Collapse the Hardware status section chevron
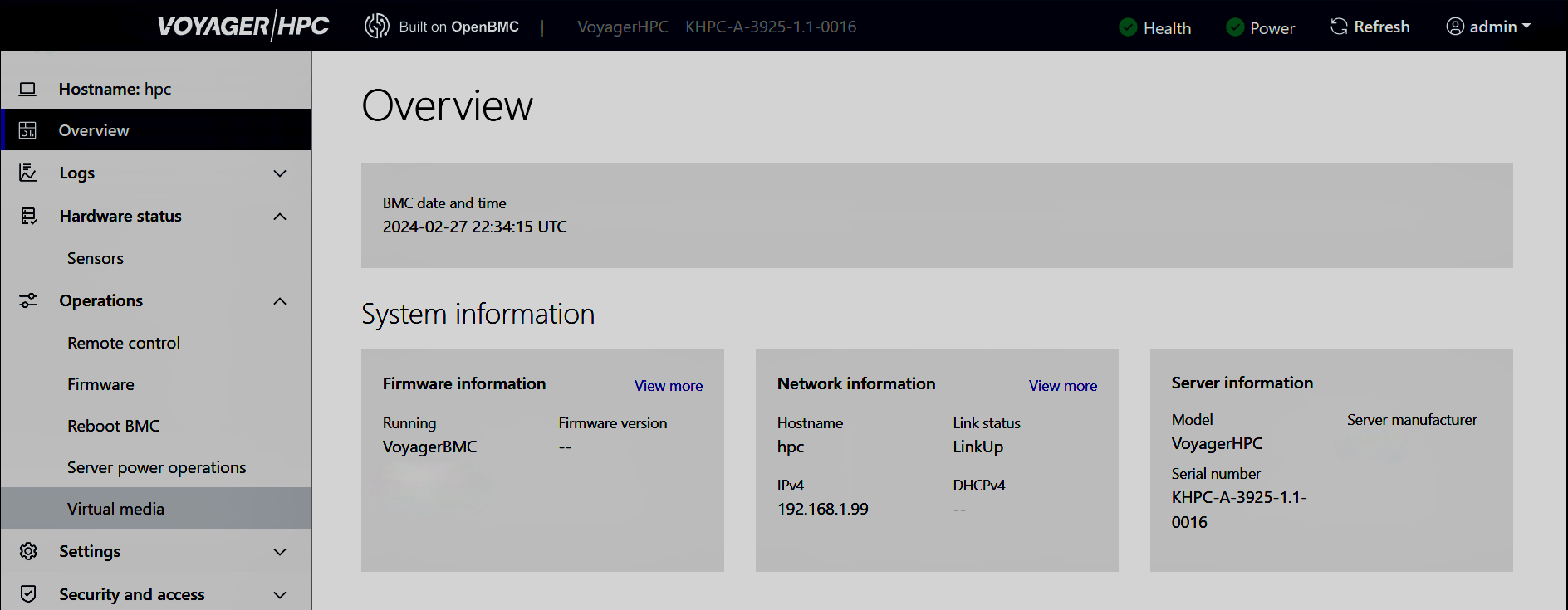 point(280,217)
